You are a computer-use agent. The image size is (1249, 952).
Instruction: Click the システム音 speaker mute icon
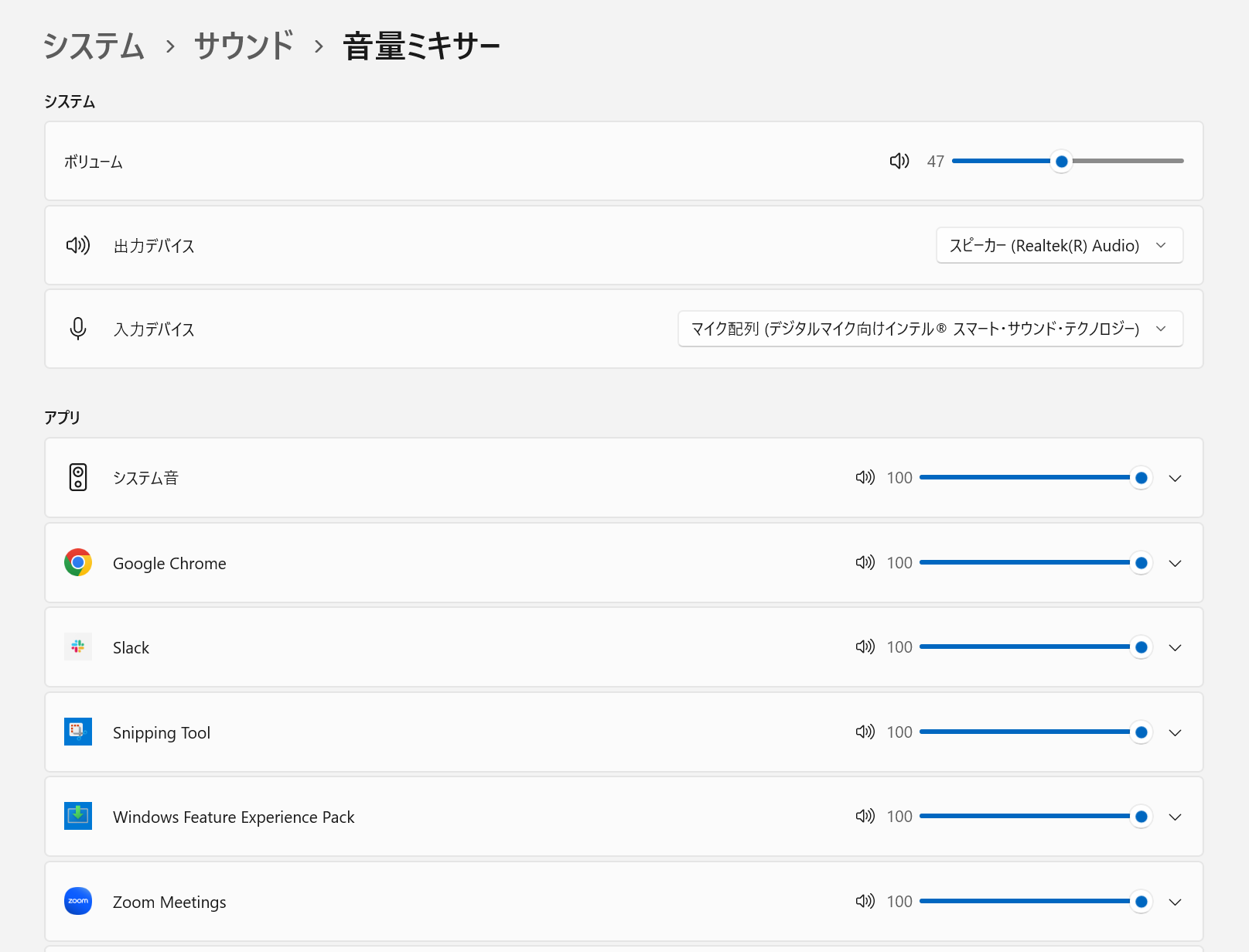point(865,477)
